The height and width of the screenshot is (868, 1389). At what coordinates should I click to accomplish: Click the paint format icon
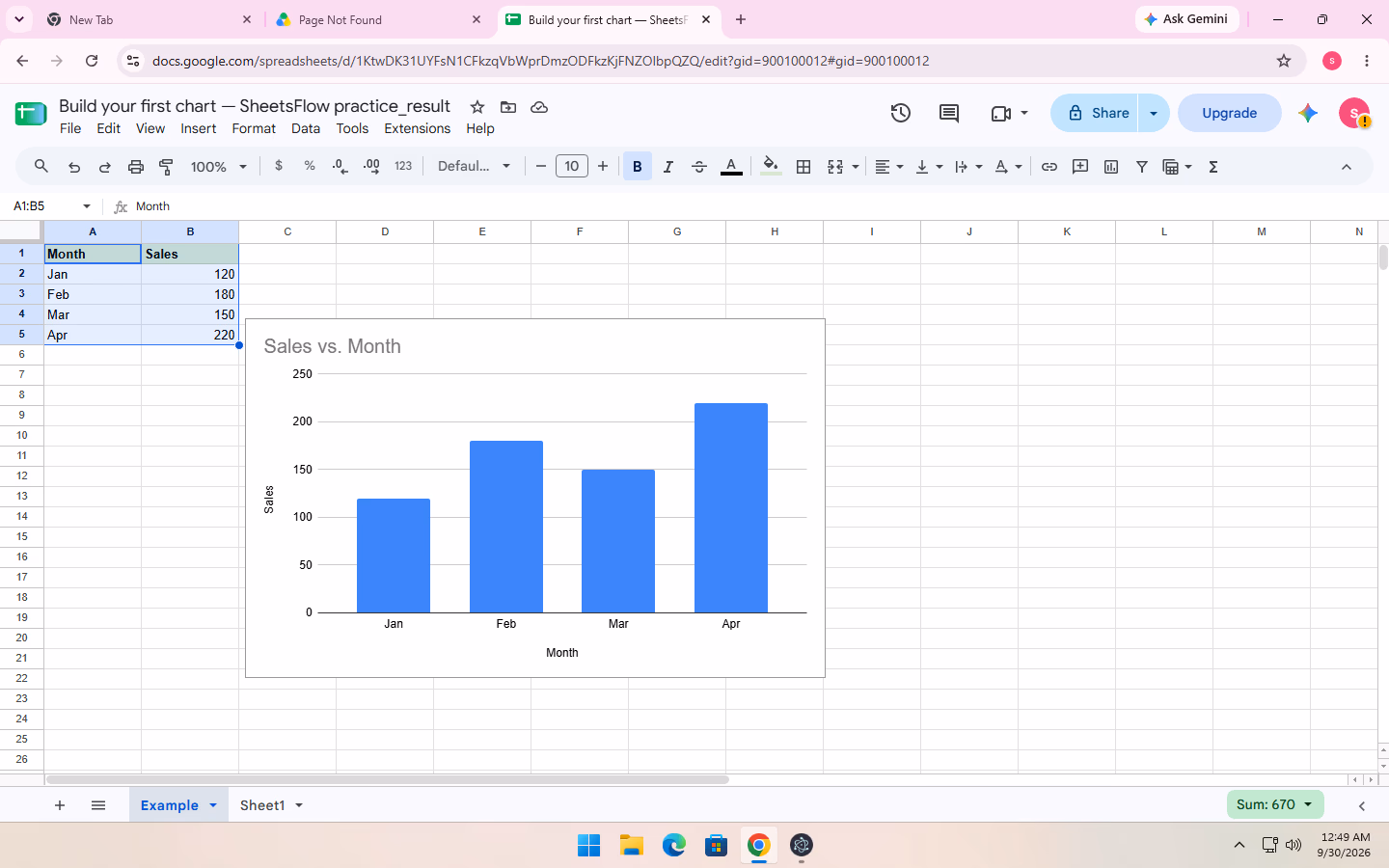(x=166, y=167)
